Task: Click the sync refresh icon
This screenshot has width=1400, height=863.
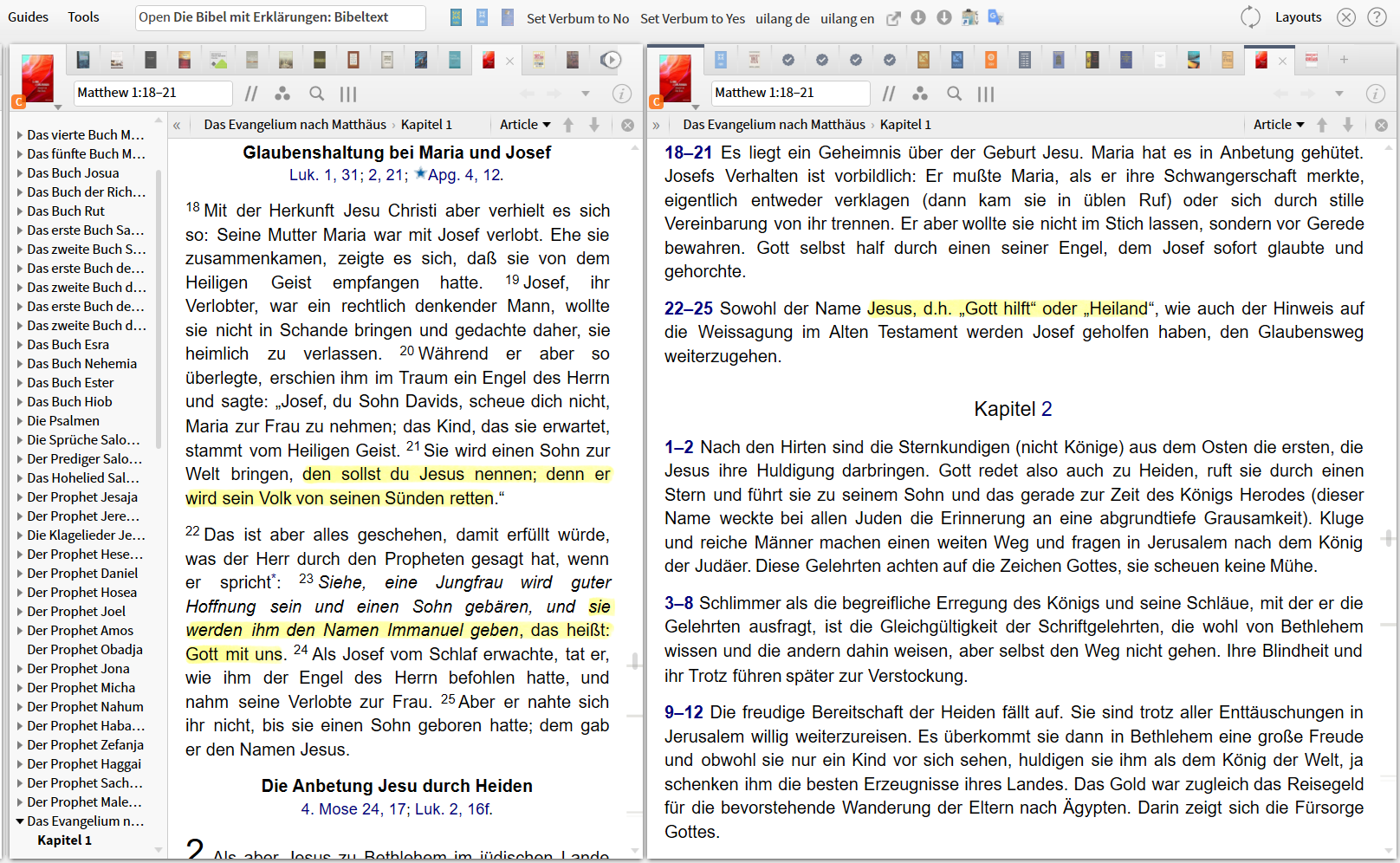Action: tap(1250, 17)
